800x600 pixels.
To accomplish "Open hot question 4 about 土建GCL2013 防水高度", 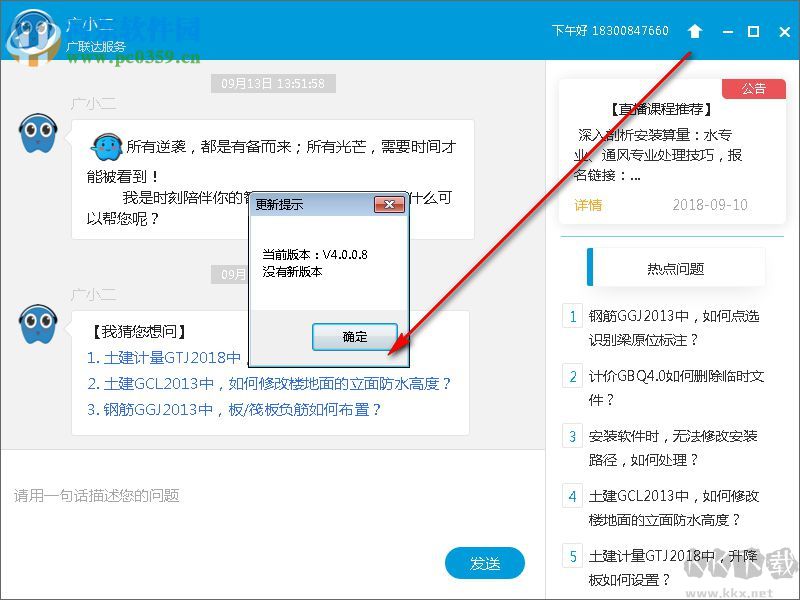I will [673, 508].
